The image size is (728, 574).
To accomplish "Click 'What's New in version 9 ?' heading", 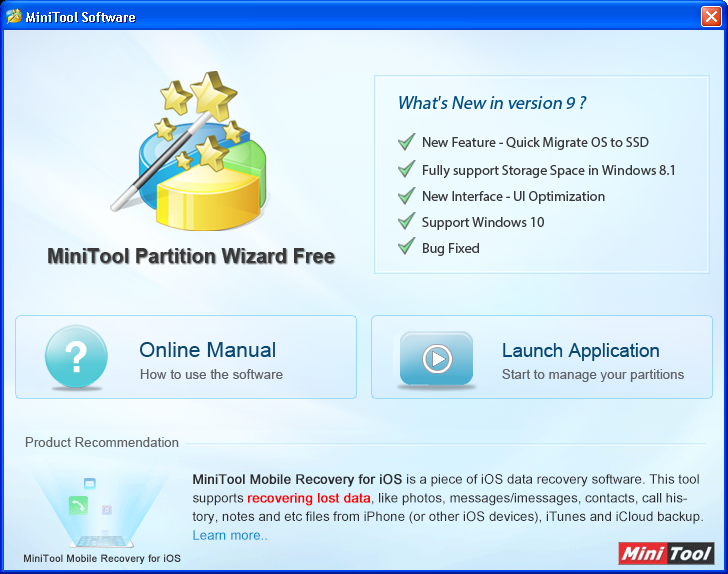I will coord(492,103).
